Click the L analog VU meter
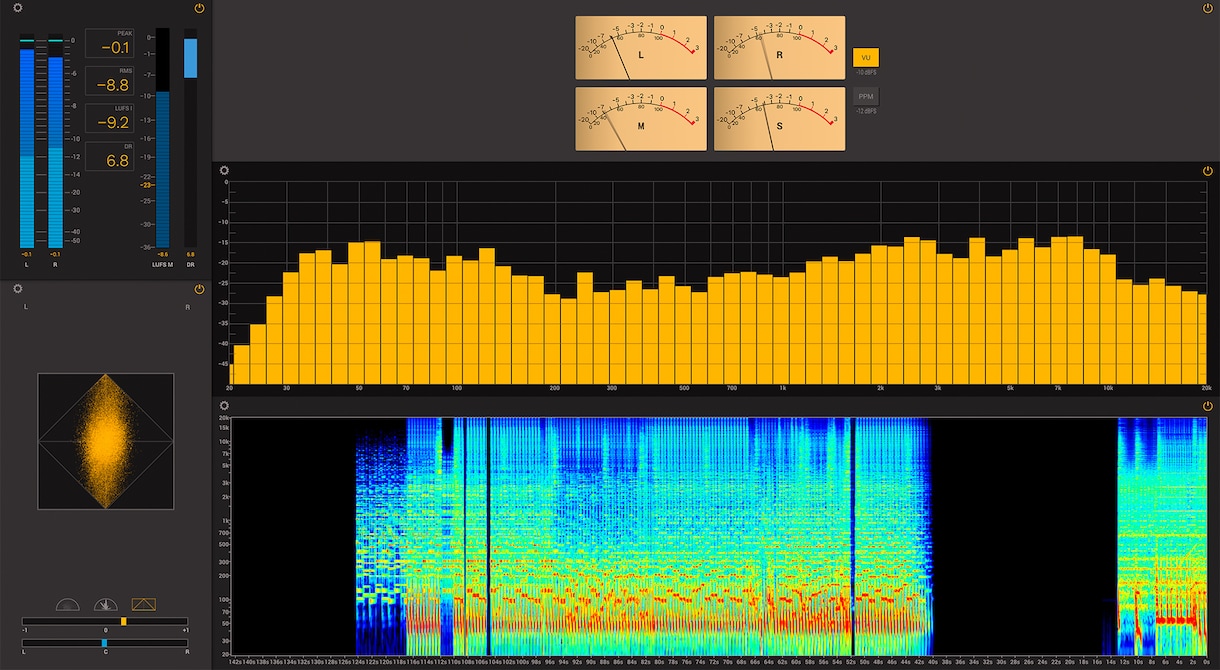Viewport: 1220px width, 670px height. (641, 48)
